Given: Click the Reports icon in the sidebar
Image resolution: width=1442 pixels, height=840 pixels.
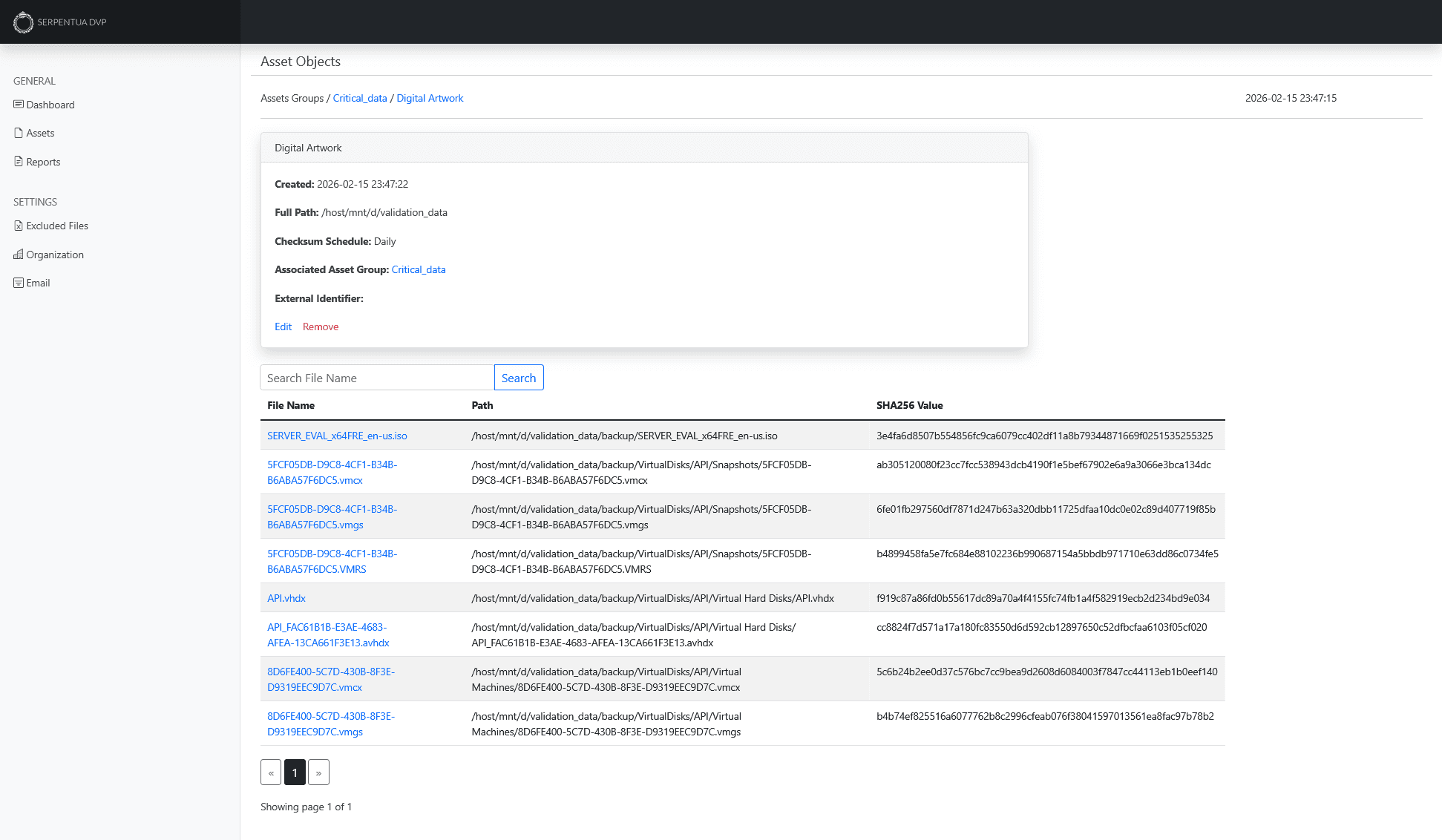Looking at the screenshot, I should [19, 161].
